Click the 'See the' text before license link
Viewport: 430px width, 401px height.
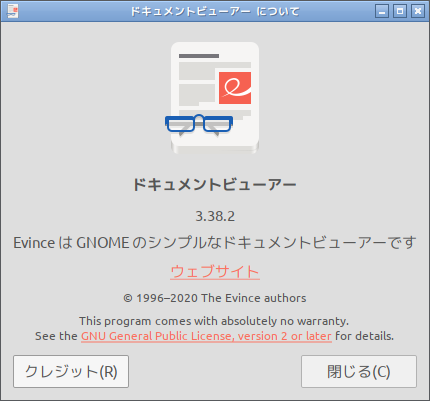56,336
